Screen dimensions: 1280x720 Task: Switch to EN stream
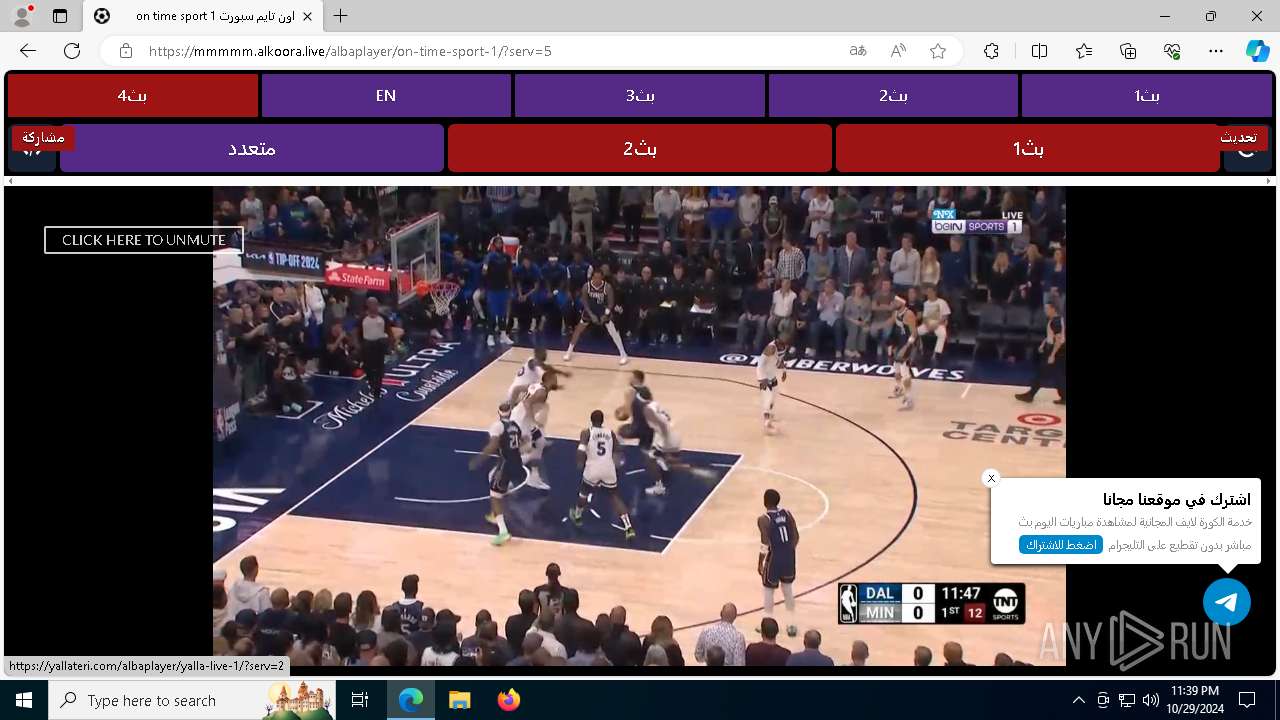pos(386,96)
